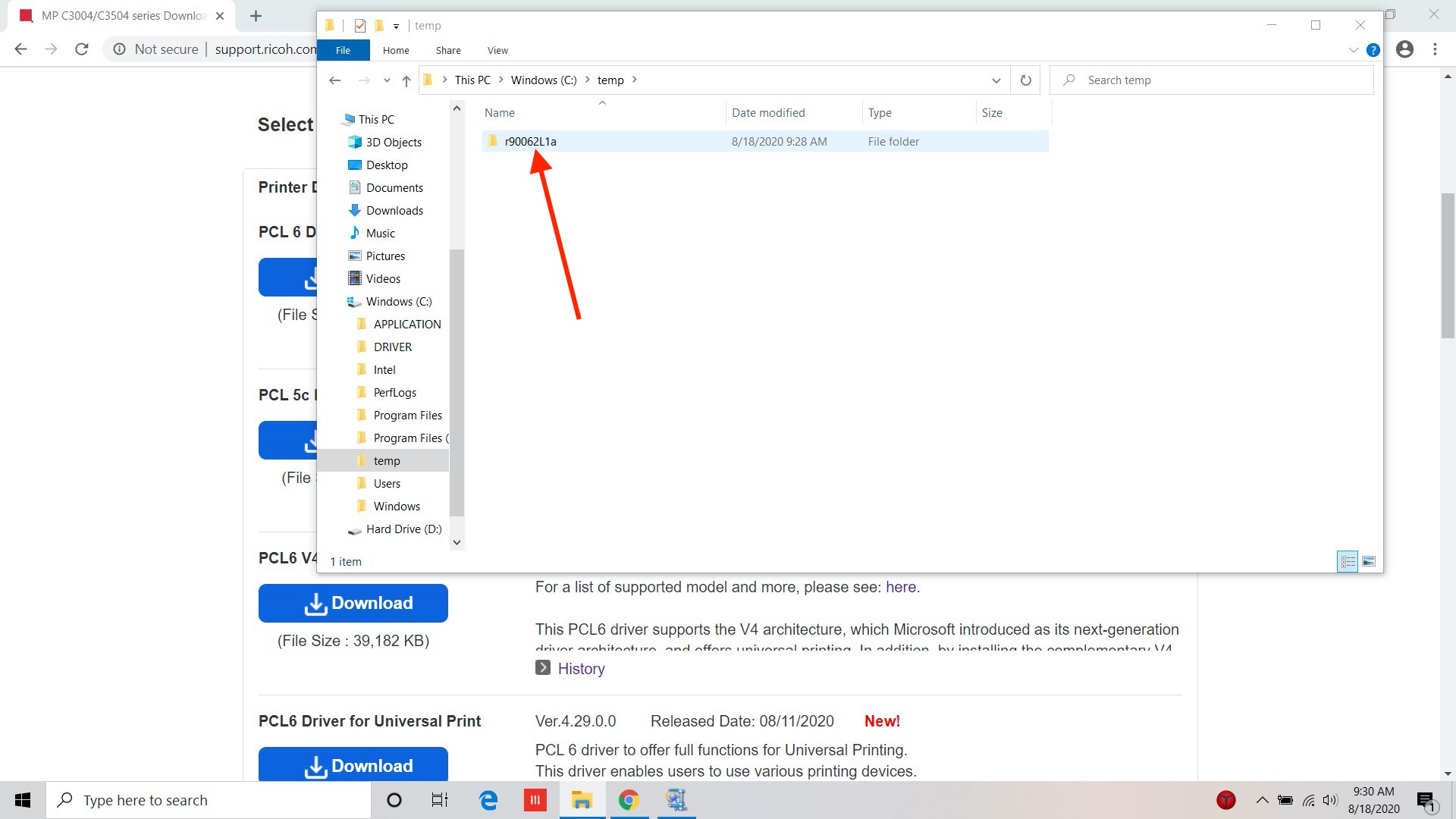Reload the Chrome page
Screen dimensions: 1456x819
click(x=82, y=49)
